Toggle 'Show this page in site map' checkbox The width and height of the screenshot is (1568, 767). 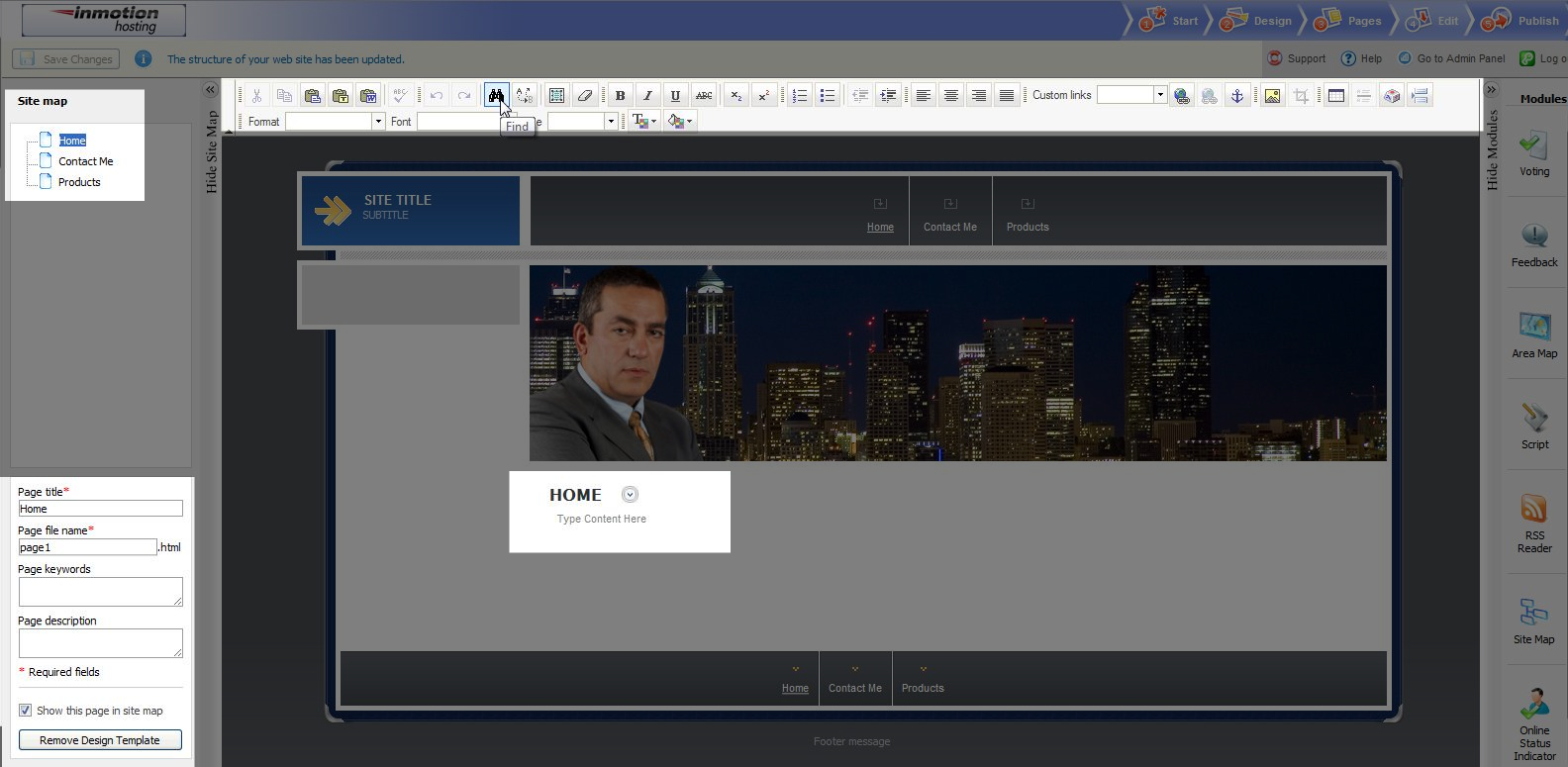pos(26,711)
